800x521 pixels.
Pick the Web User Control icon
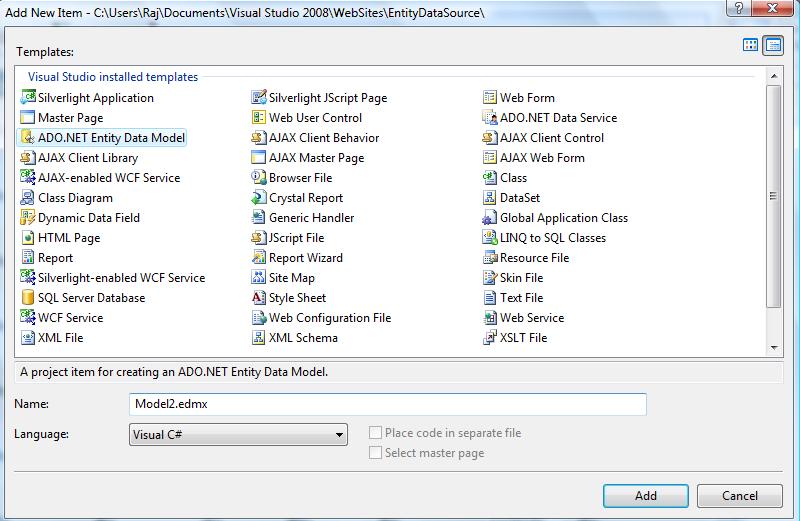[x=259, y=117]
